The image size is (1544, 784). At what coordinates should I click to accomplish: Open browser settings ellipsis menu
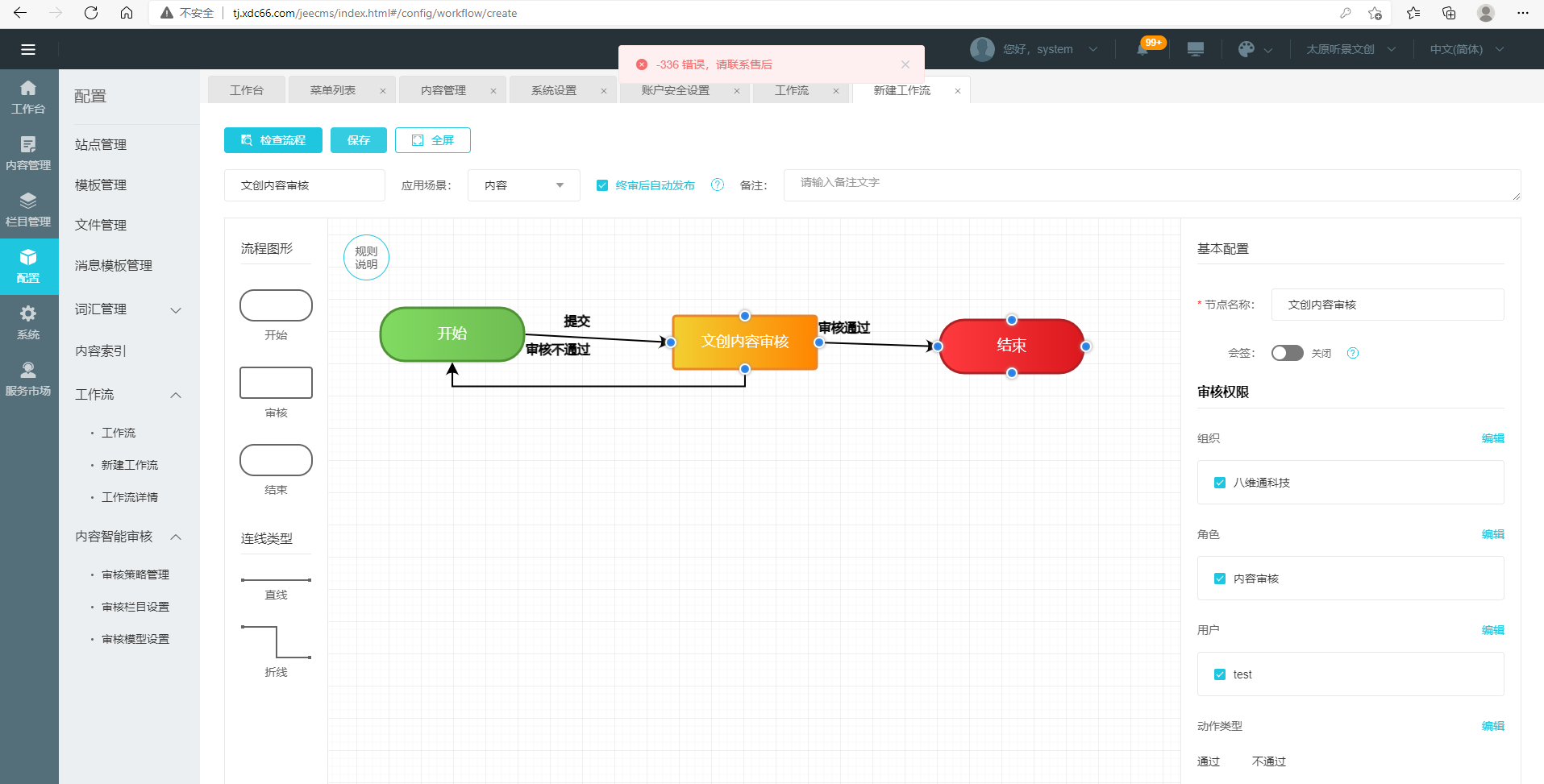[1522, 13]
